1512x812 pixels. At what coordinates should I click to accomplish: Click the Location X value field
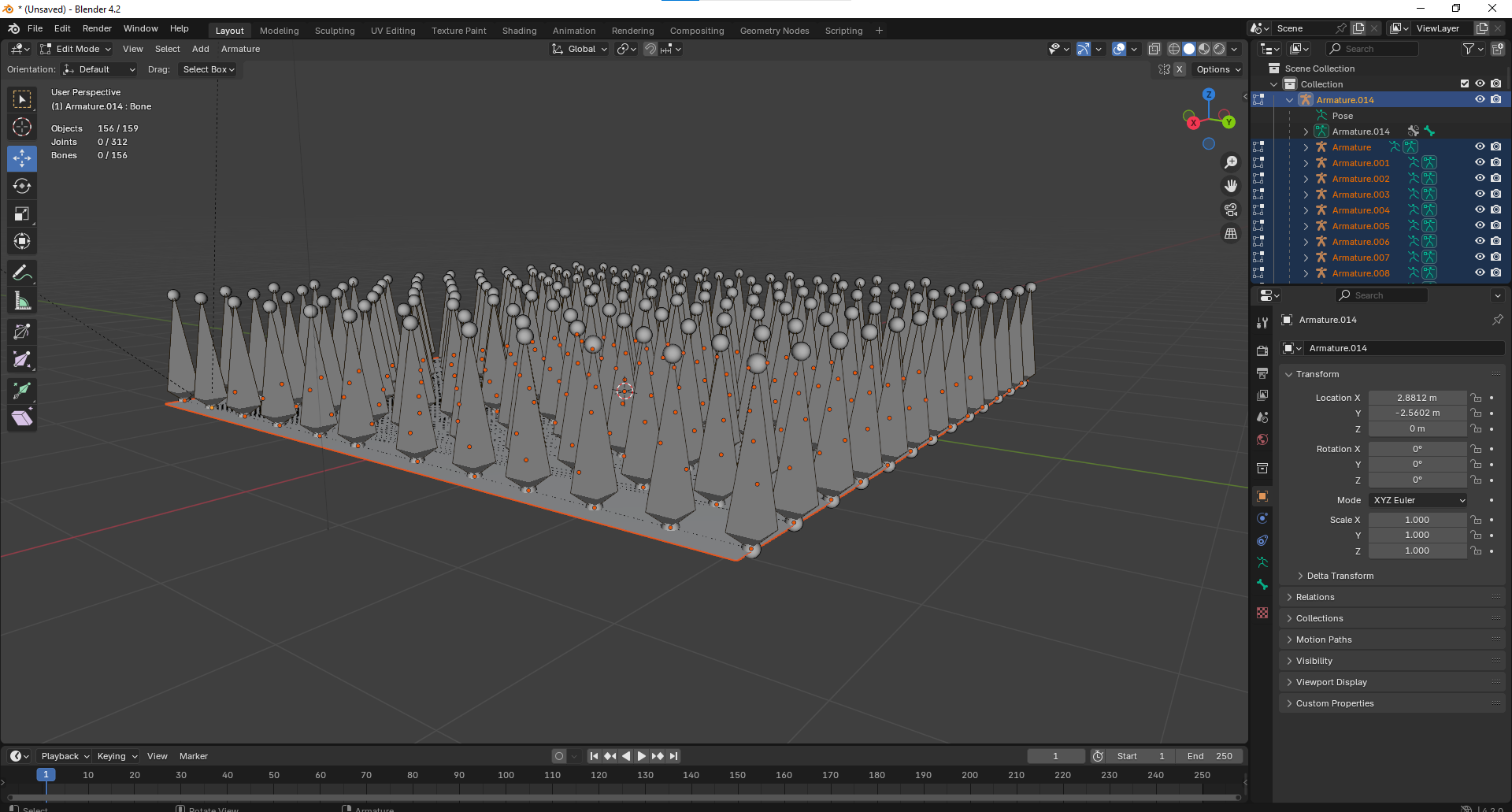point(1416,398)
